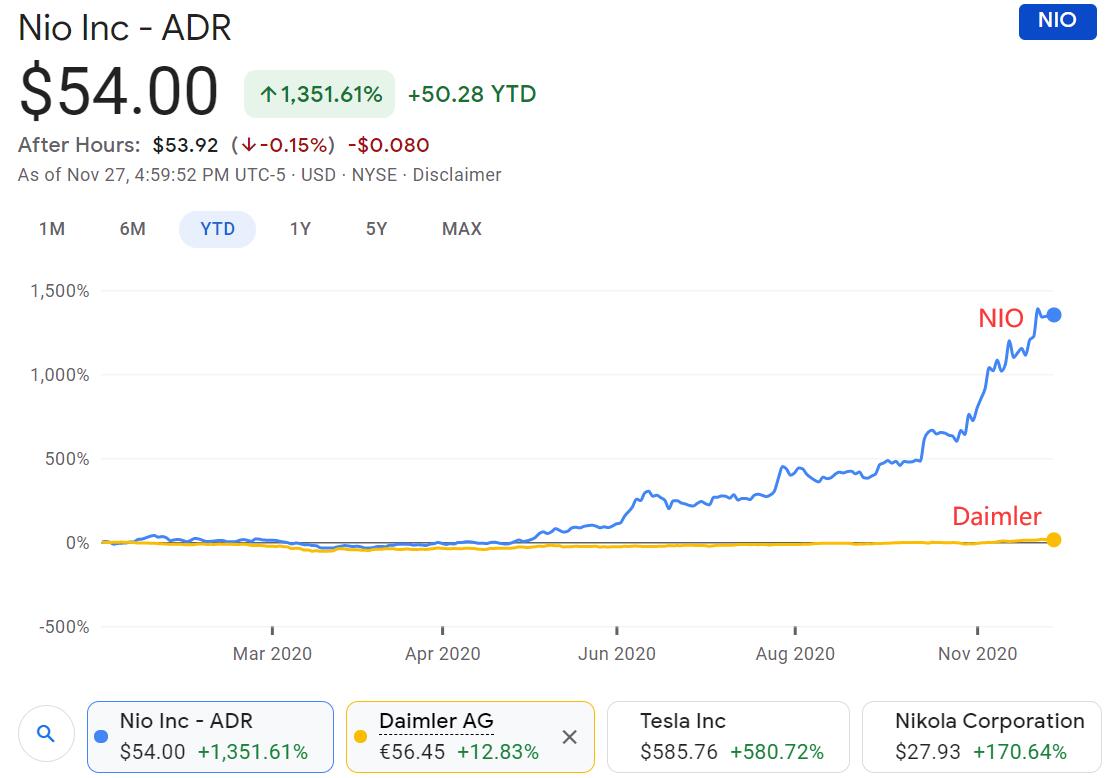1109x778 pixels.
Task: Reselect the YTD timeframe tab
Action: coord(217,229)
